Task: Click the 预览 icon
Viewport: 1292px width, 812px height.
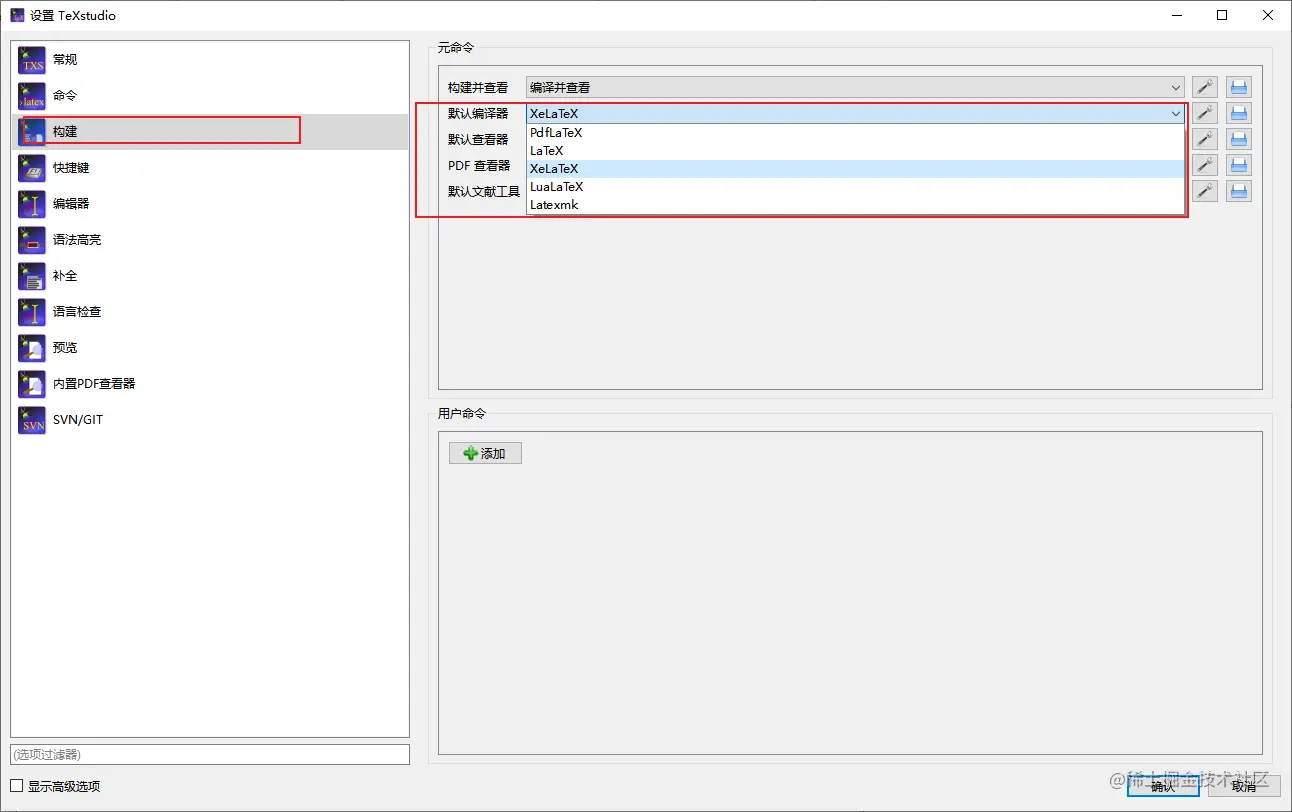Action: (x=32, y=348)
